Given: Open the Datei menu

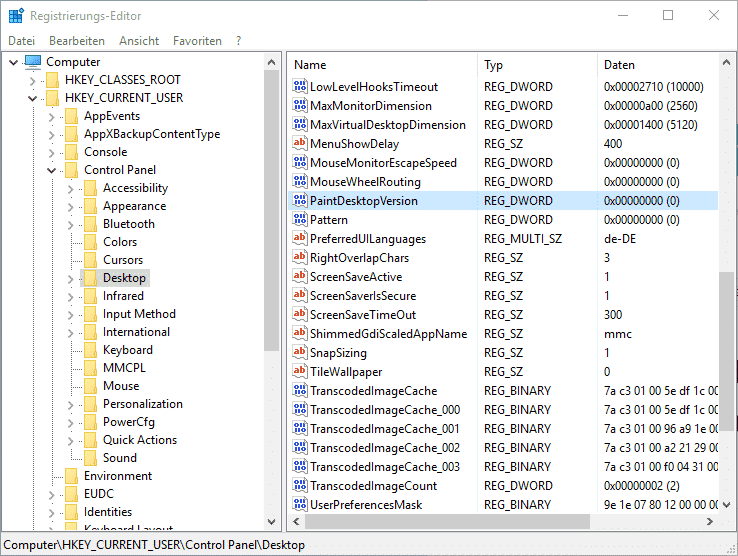Looking at the screenshot, I should tap(22, 41).
